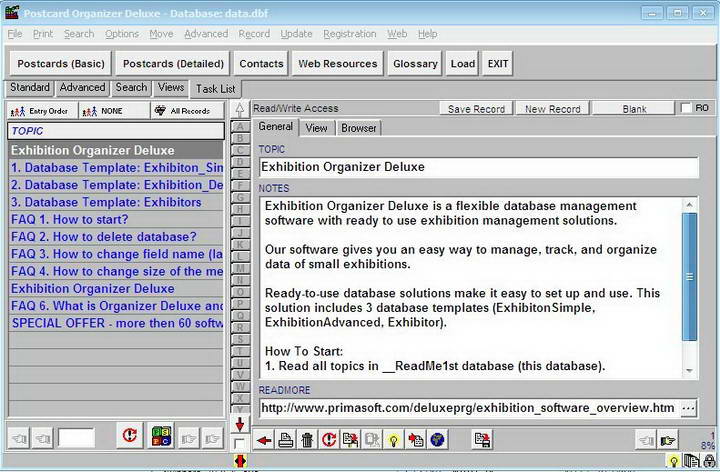Select 'FAQ 1. How to start?' in list
720x472 pixels.
pos(116,219)
